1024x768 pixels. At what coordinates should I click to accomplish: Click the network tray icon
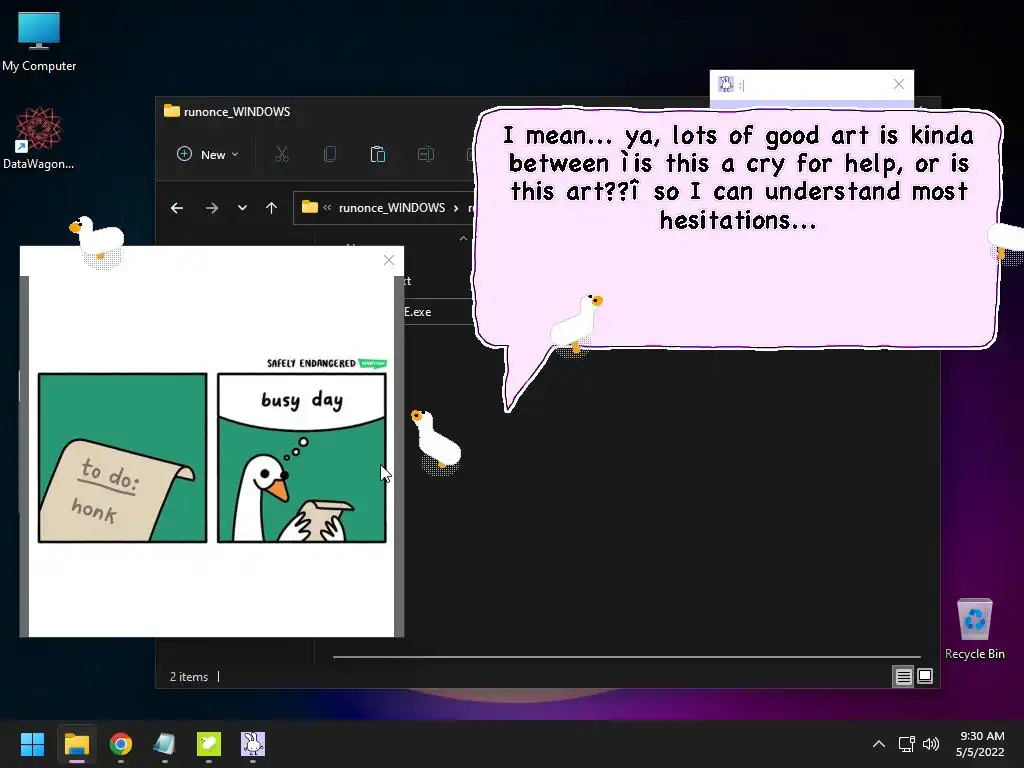point(906,744)
